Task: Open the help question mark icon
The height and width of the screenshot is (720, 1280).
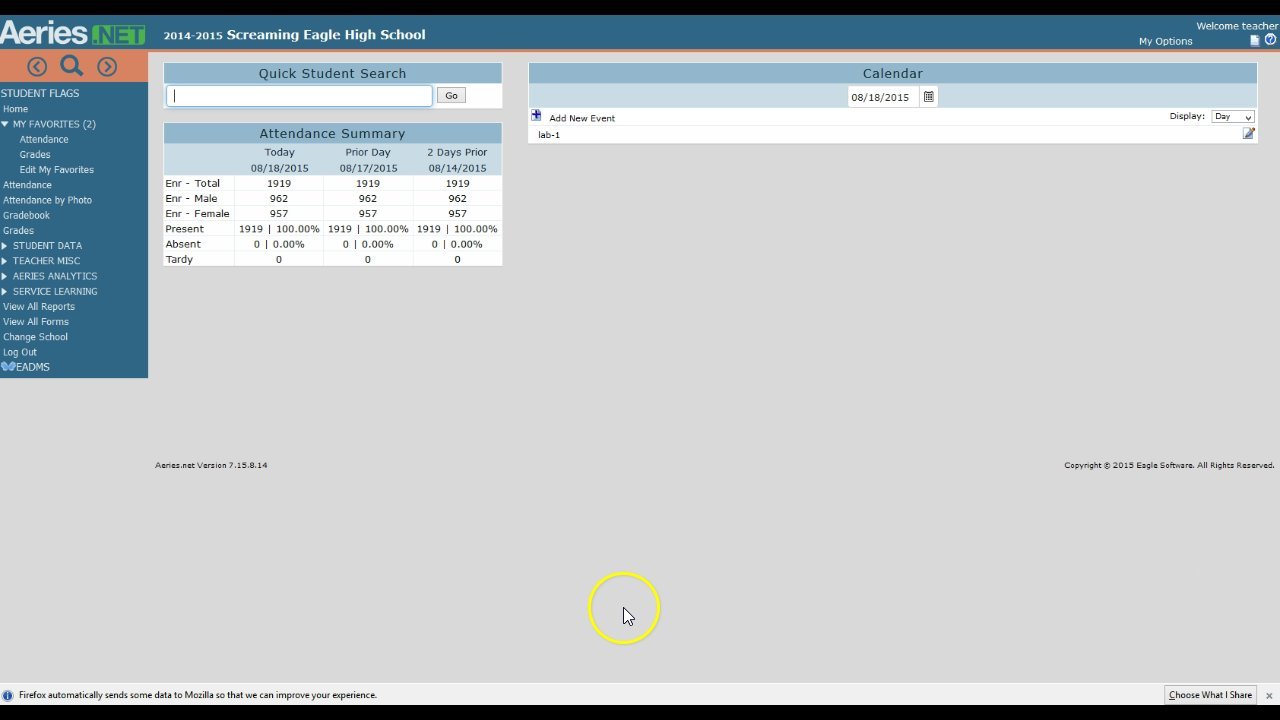Action: (x=1271, y=39)
